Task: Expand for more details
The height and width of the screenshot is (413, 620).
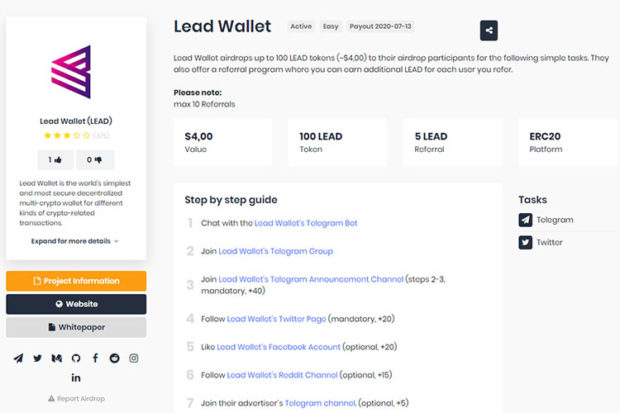Action: 75,241
